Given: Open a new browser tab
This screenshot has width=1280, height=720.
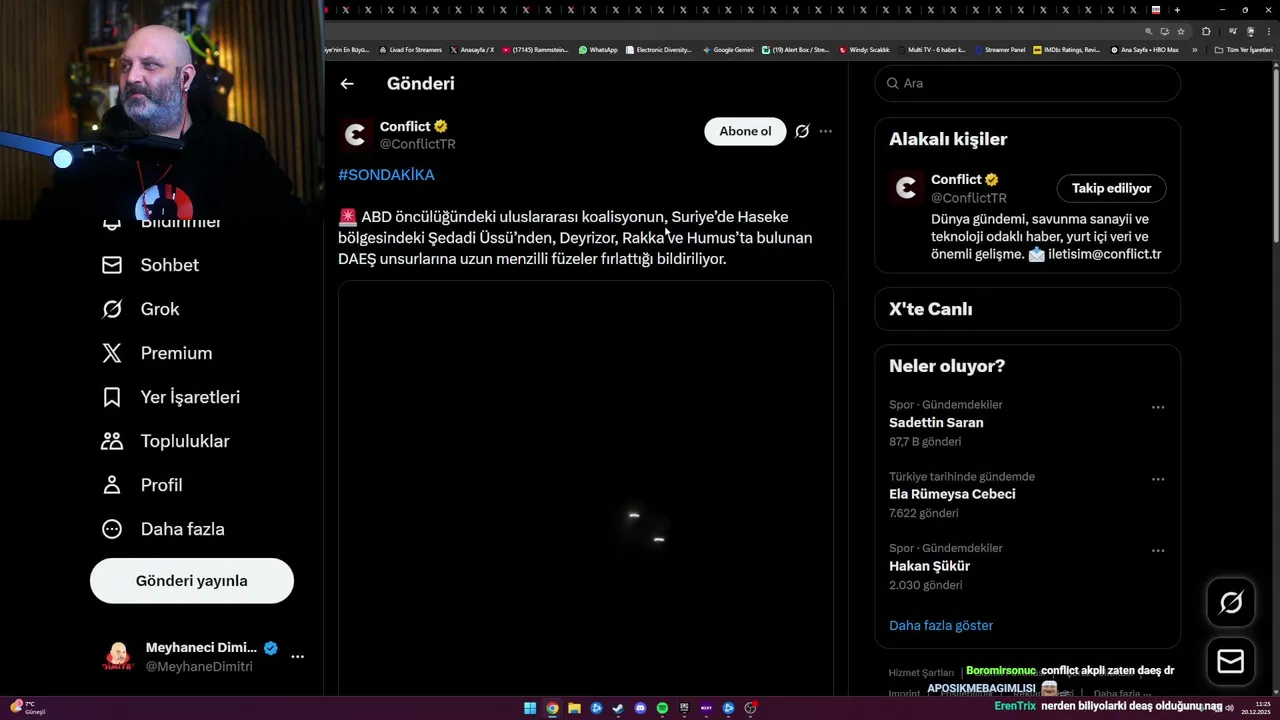Looking at the screenshot, I should [1177, 10].
